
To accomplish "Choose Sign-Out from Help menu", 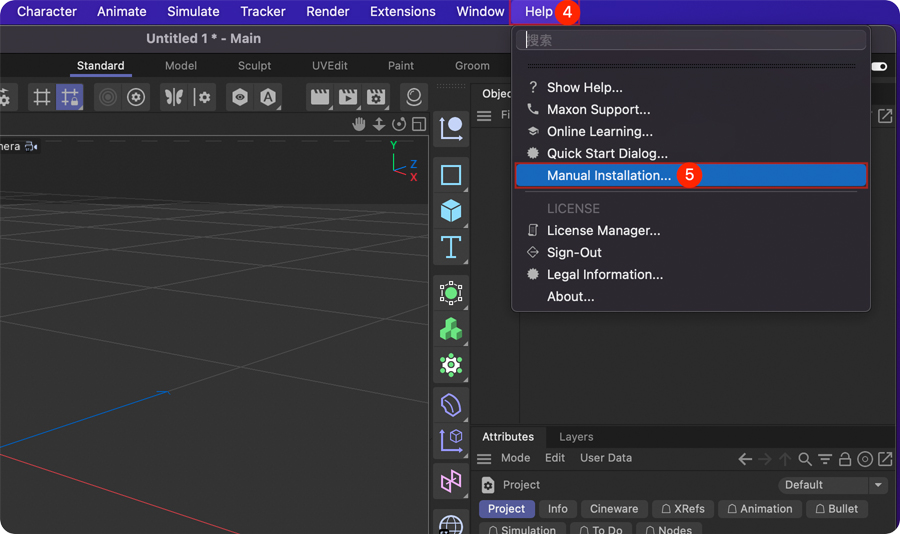I will (x=690, y=252).
